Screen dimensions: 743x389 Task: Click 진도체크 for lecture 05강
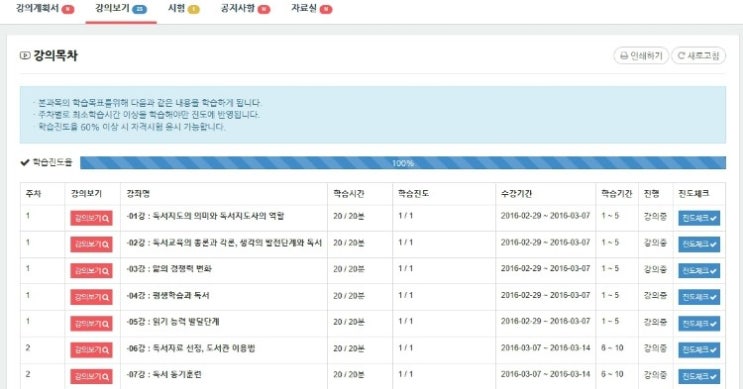click(x=699, y=324)
